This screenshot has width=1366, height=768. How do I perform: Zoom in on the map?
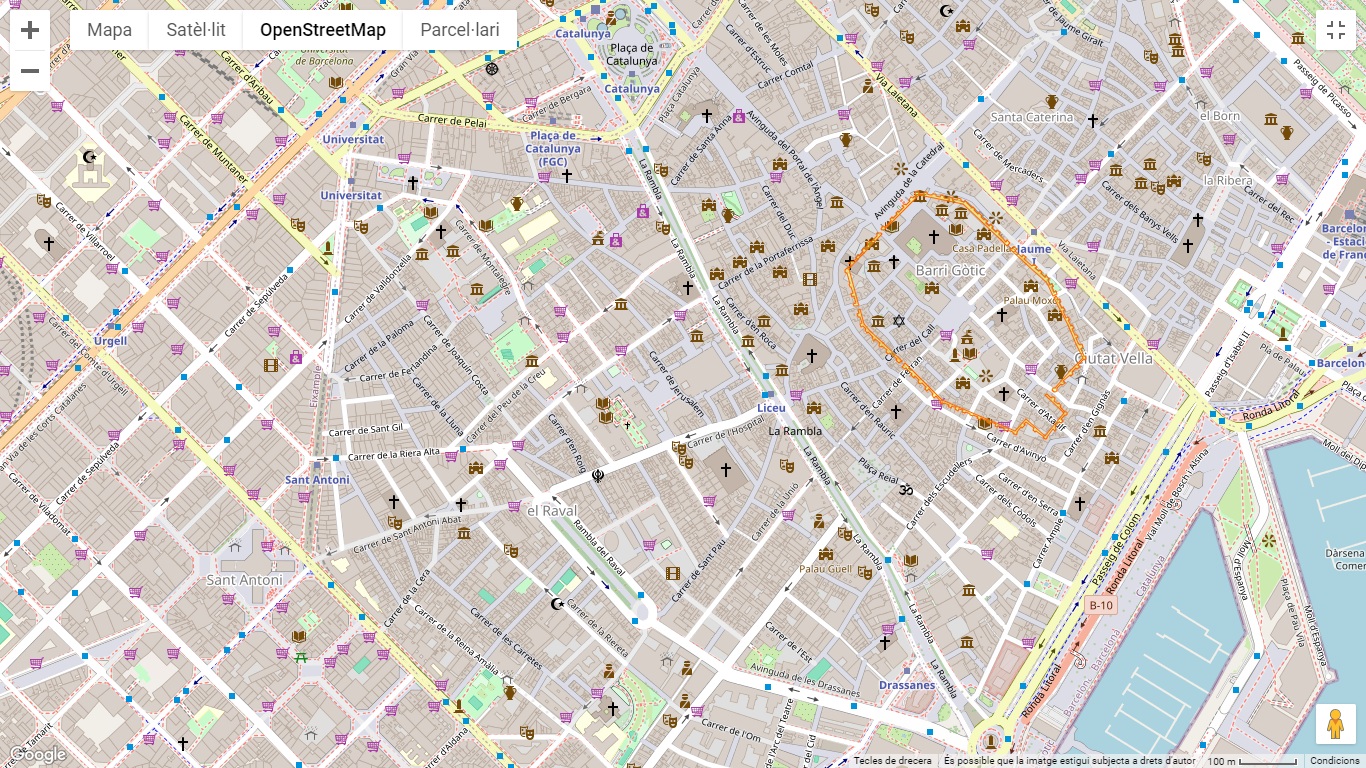(30, 30)
